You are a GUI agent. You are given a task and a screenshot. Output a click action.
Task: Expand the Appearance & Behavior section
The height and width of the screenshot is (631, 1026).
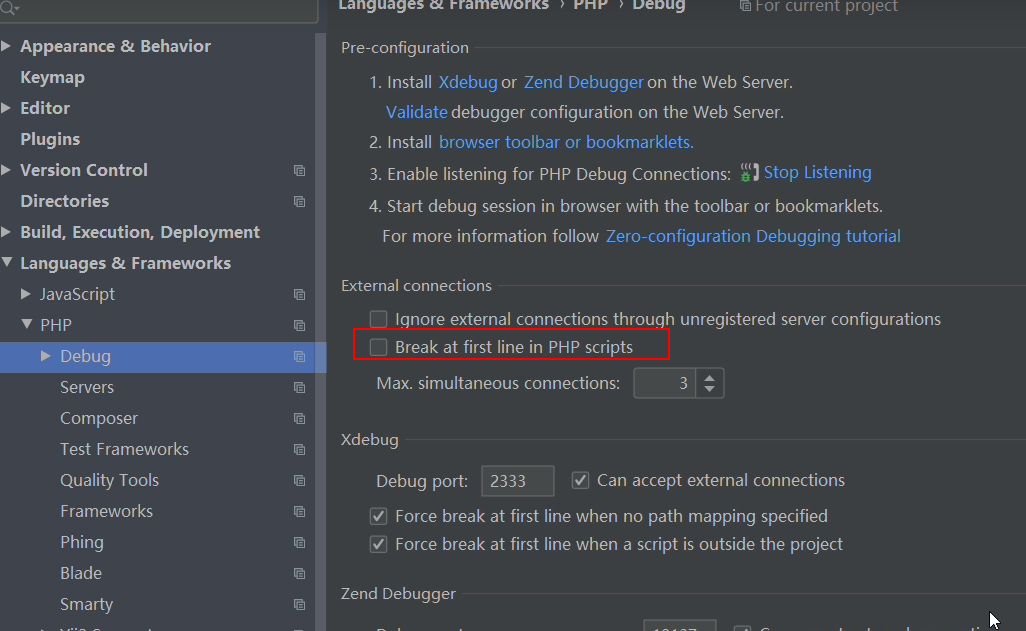[x=7, y=47]
